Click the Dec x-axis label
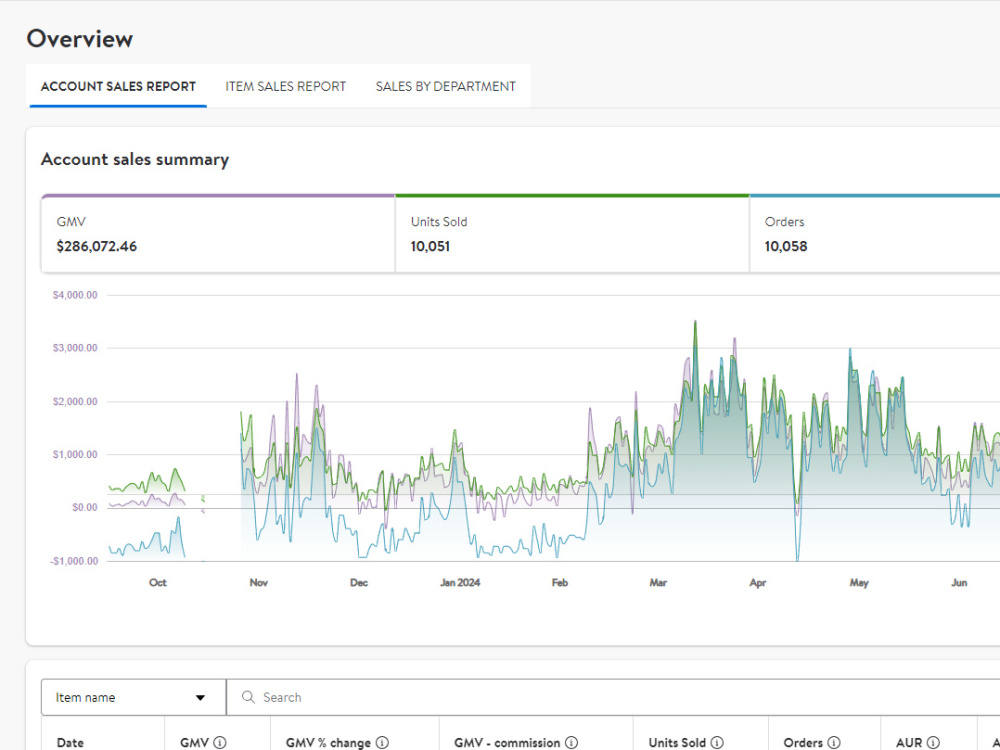 (x=358, y=582)
